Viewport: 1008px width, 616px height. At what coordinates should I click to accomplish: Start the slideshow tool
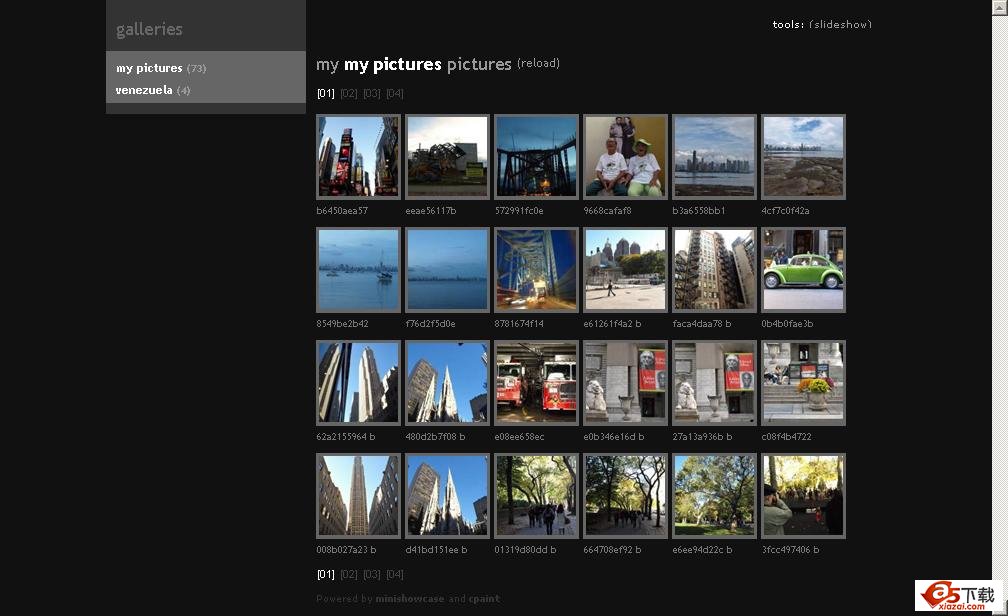tap(840, 24)
